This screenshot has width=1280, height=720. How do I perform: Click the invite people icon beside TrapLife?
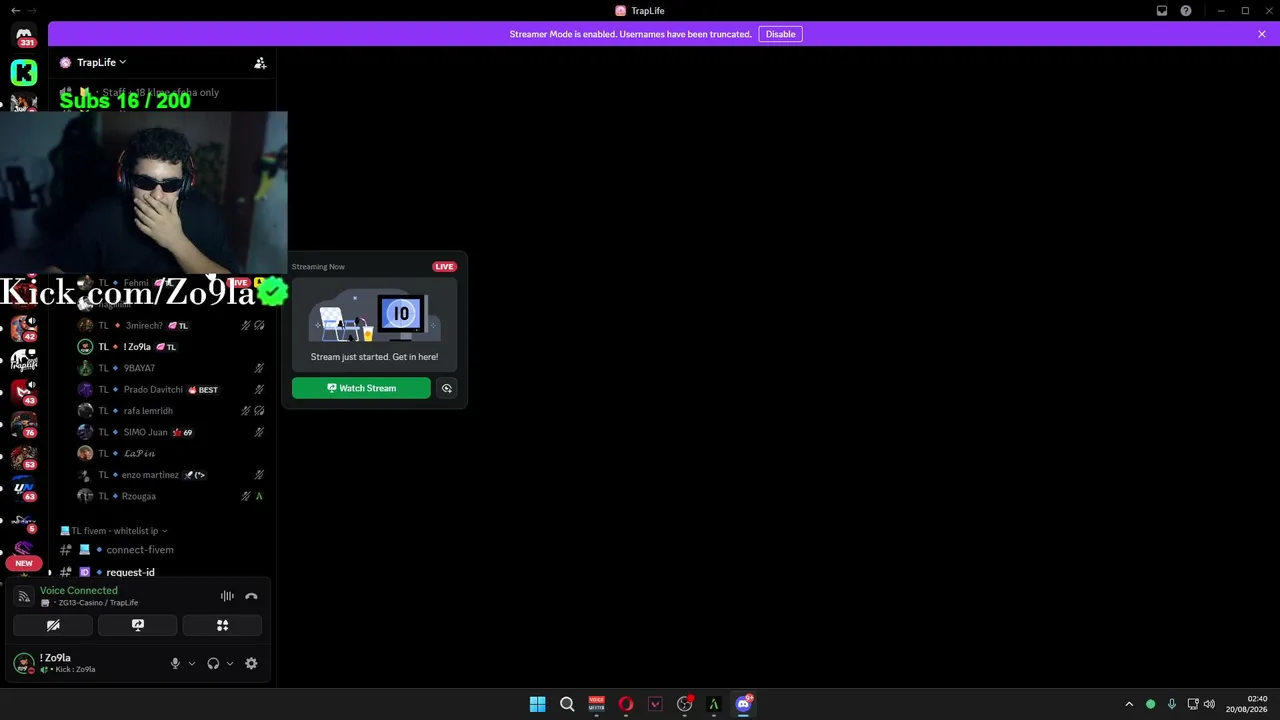[260, 62]
